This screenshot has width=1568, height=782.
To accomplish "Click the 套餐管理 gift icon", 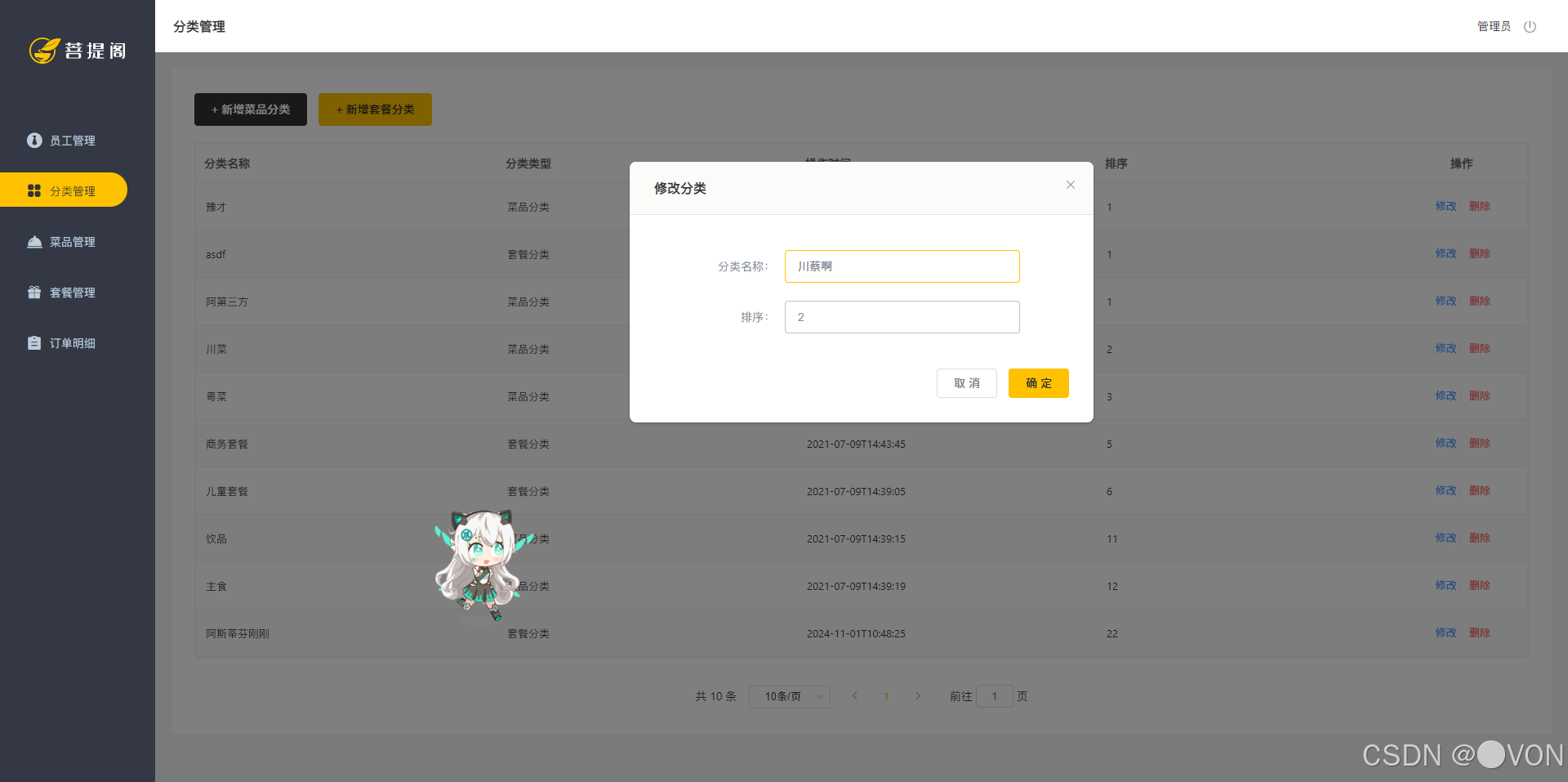I will click(x=34, y=293).
